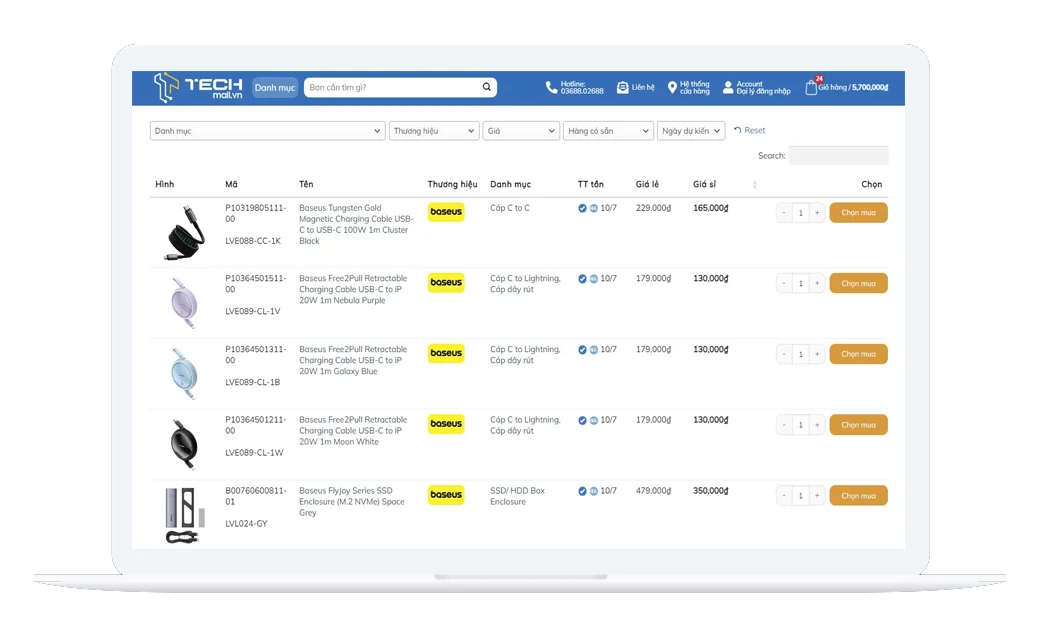This screenshot has height=637, width=1040.
Task: Open the shopping cart bag icon
Action: coord(811,88)
